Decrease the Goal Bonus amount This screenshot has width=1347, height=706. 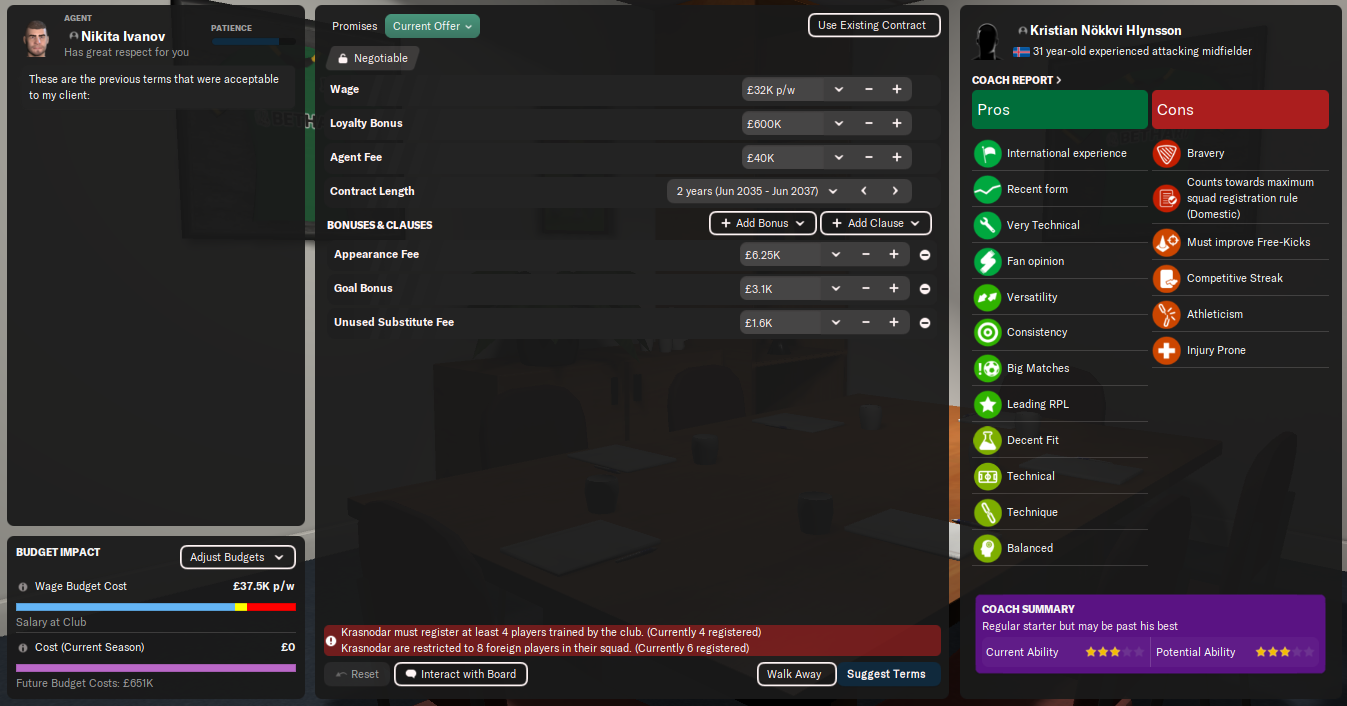pyautogui.click(x=866, y=289)
